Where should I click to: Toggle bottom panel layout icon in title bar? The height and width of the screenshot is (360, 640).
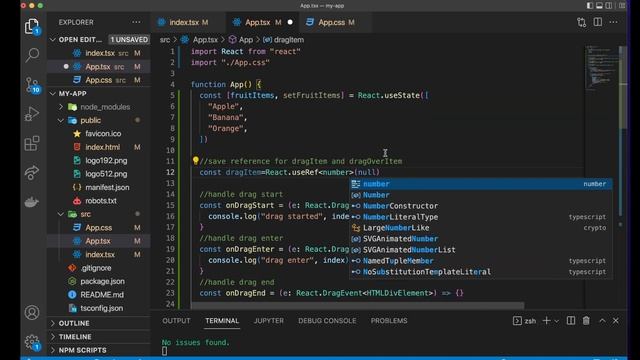[x=599, y=6]
